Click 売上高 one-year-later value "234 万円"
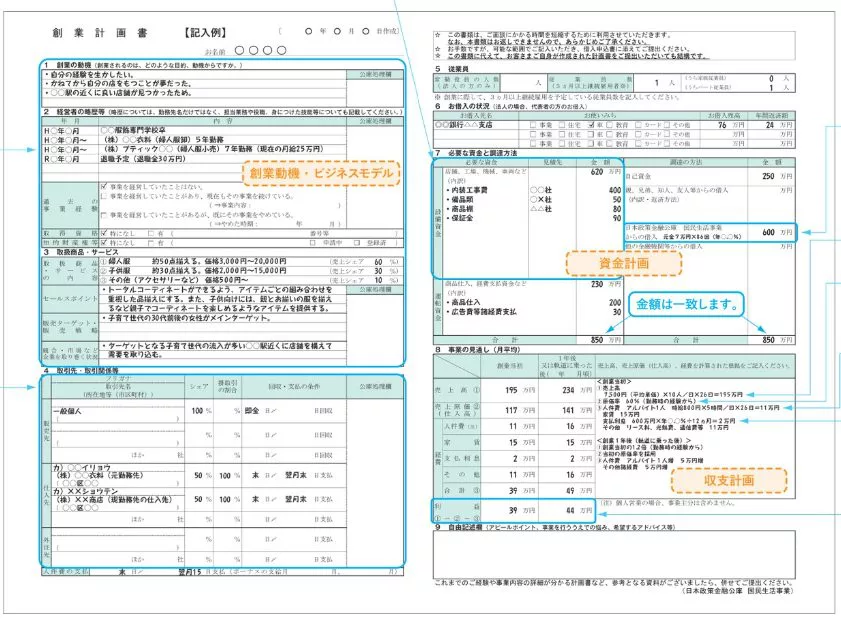This screenshot has width=841, height=623. 577,390
